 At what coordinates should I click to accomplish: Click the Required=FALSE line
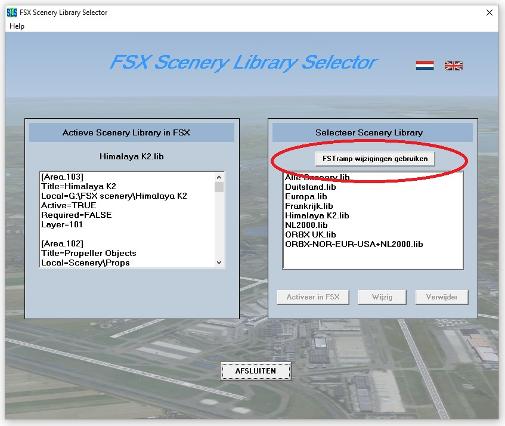tap(76, 215)
